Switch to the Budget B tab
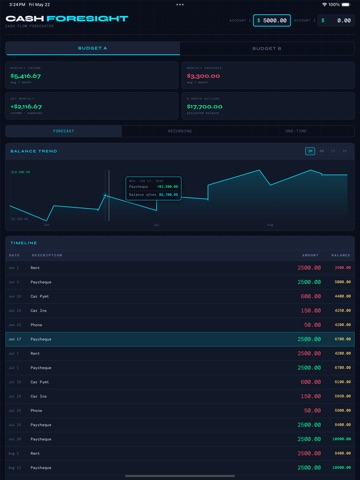Image resolution: width=360 pixels, height=480 pixels. (x=267, y=48)
